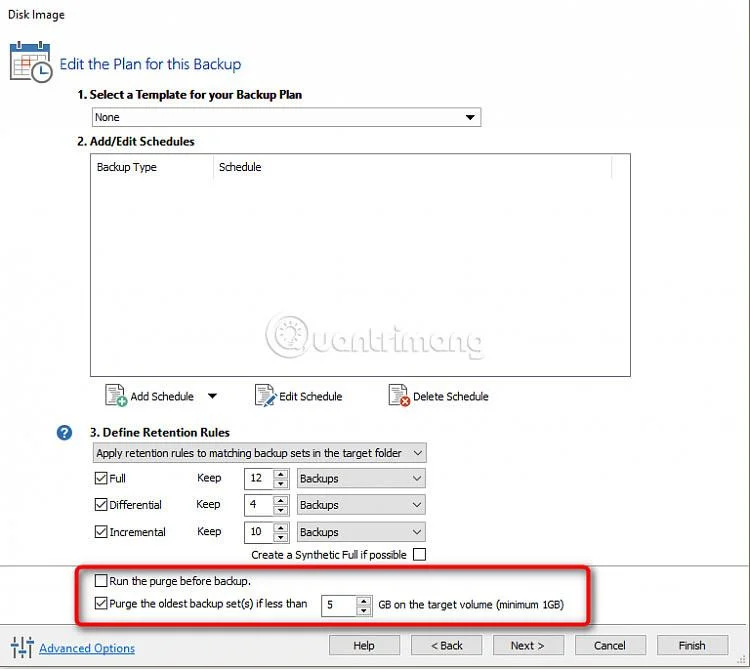Click the Add Schedule label
The height and width of the screenshot is (669, 750).
coord(162,396)
